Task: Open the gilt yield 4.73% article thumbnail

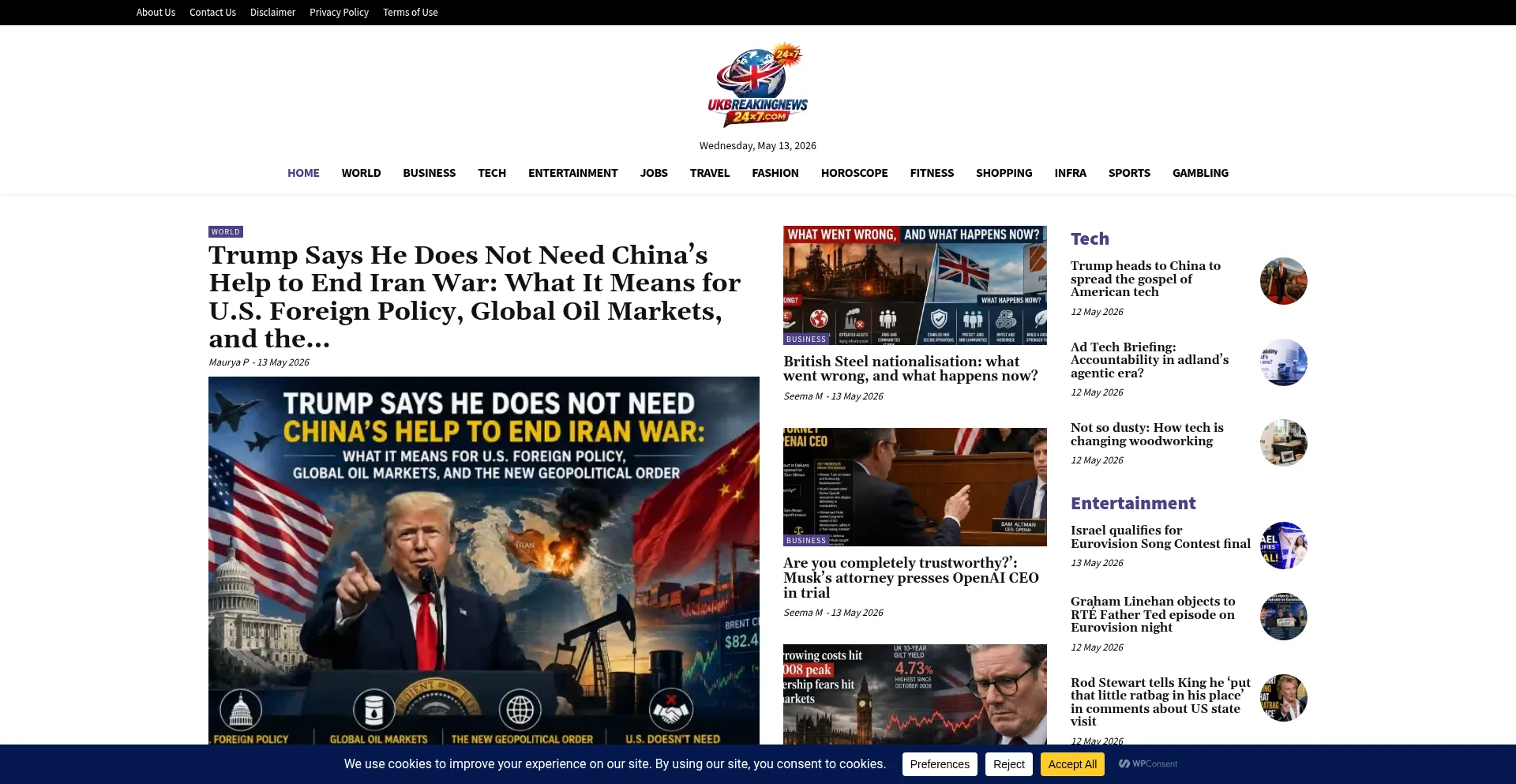Action: 915,694
